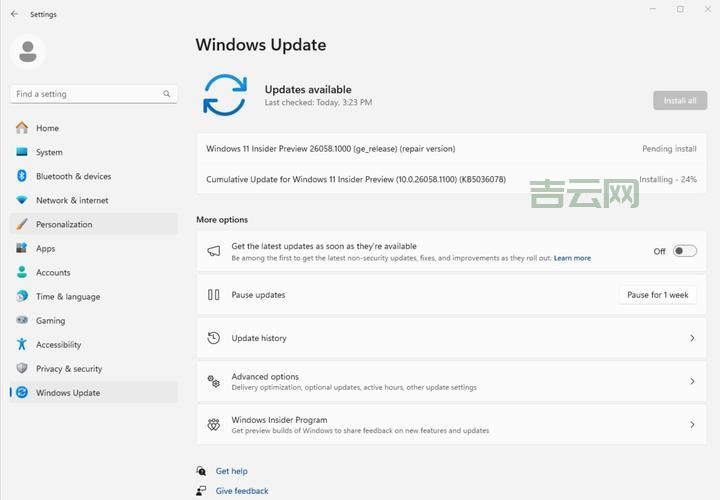Click the Get help icon
The height and width of the screenshot is (500, 720).
[201, 471]
